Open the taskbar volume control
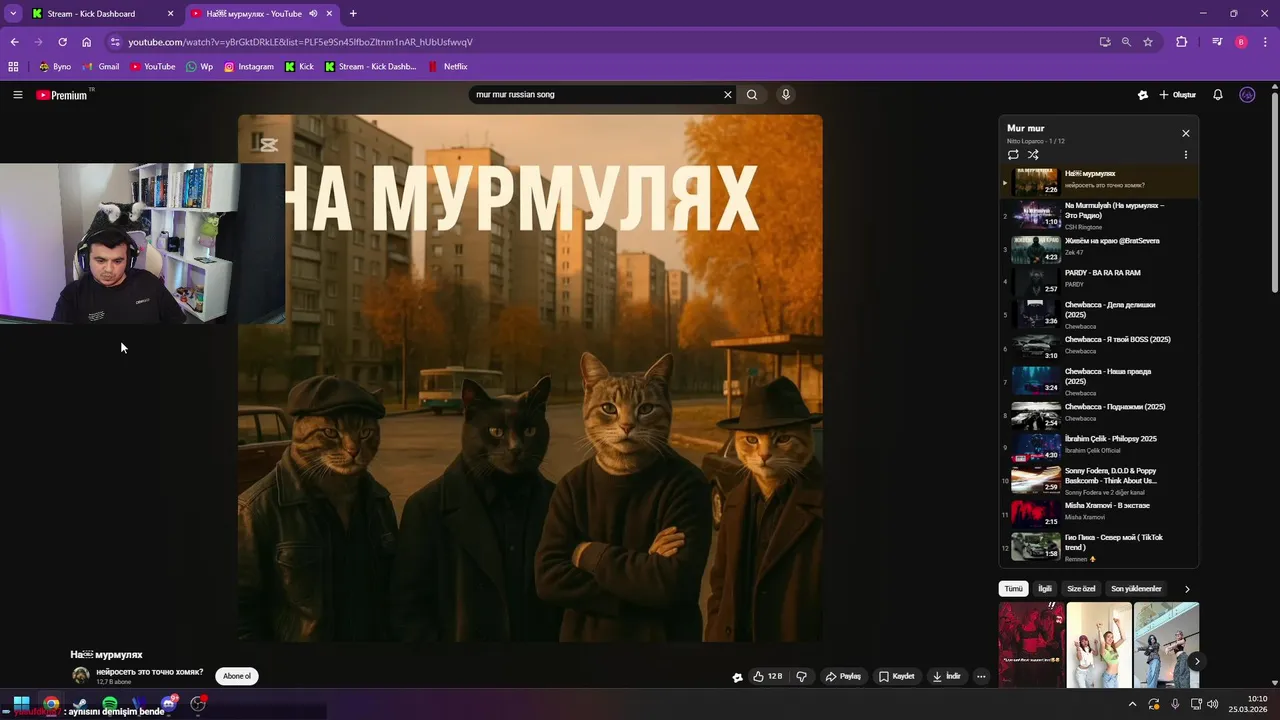1280x720 pixels. (1213, 704)
